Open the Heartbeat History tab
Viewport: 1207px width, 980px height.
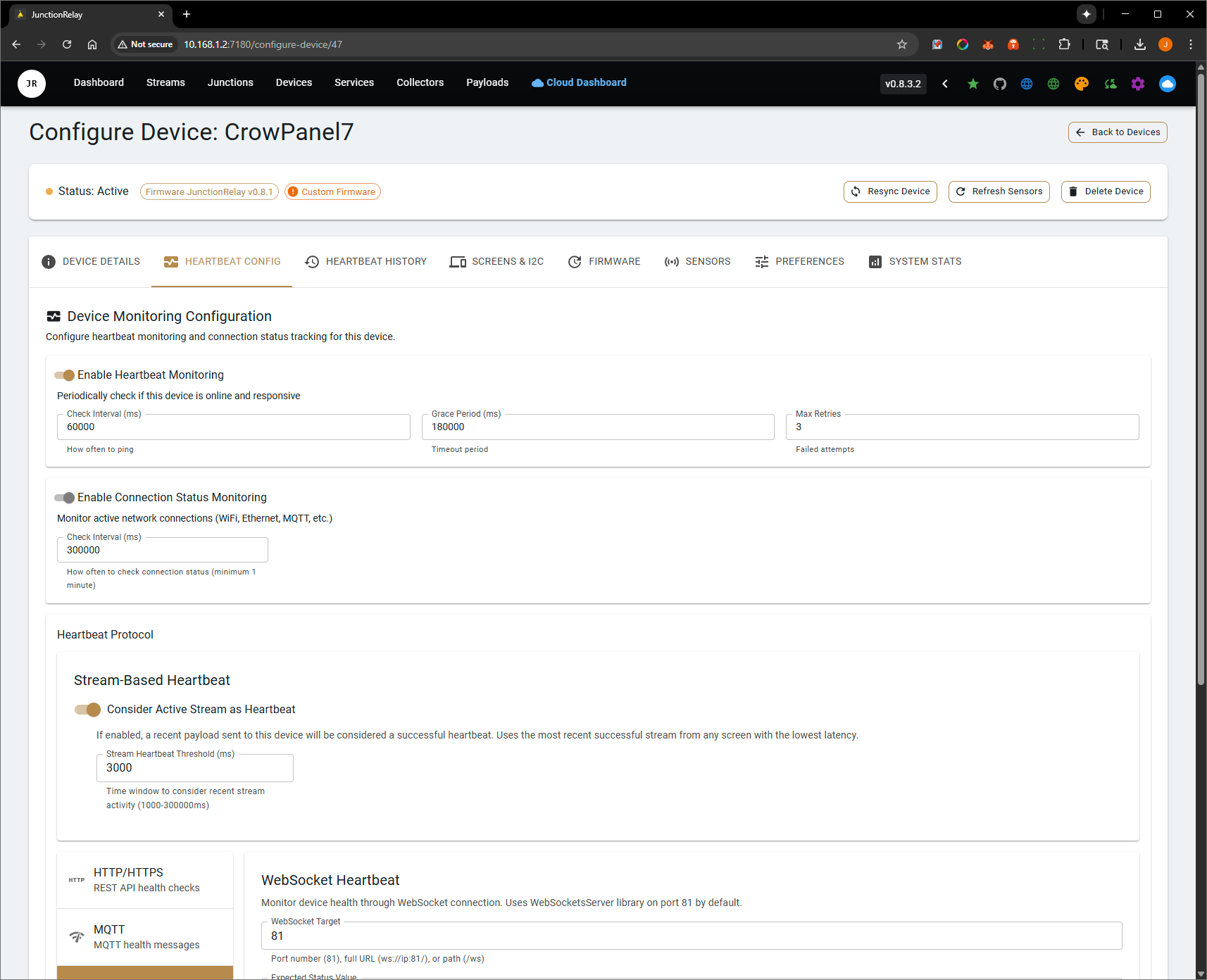(x=365, y=262)
